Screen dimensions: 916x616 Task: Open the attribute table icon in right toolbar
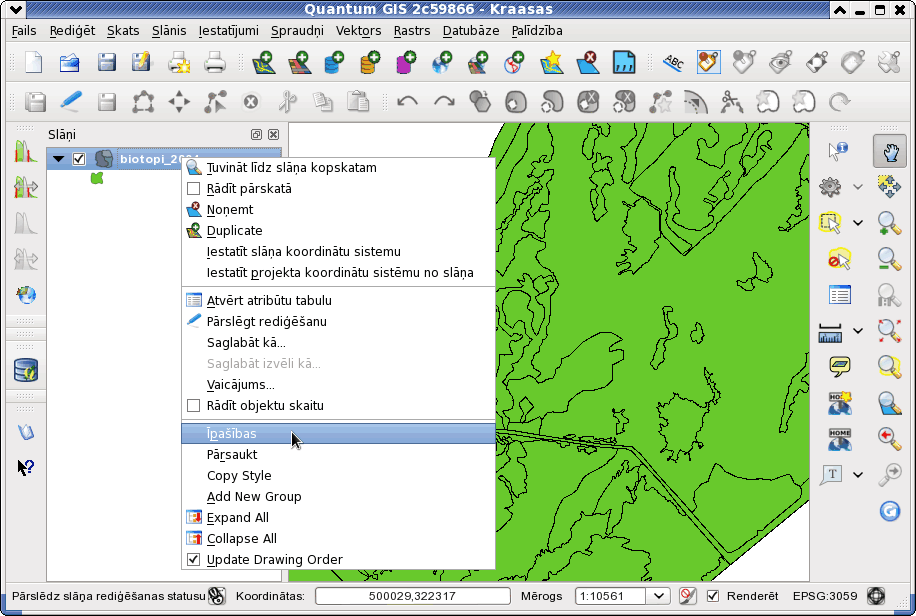[x=839, y=295]
